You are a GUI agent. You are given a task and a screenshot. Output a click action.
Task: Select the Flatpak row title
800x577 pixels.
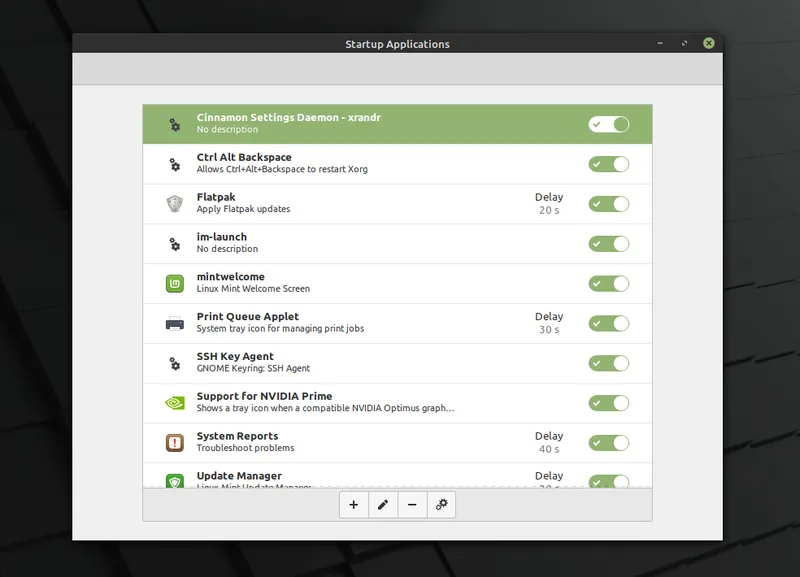click(216, 197)
